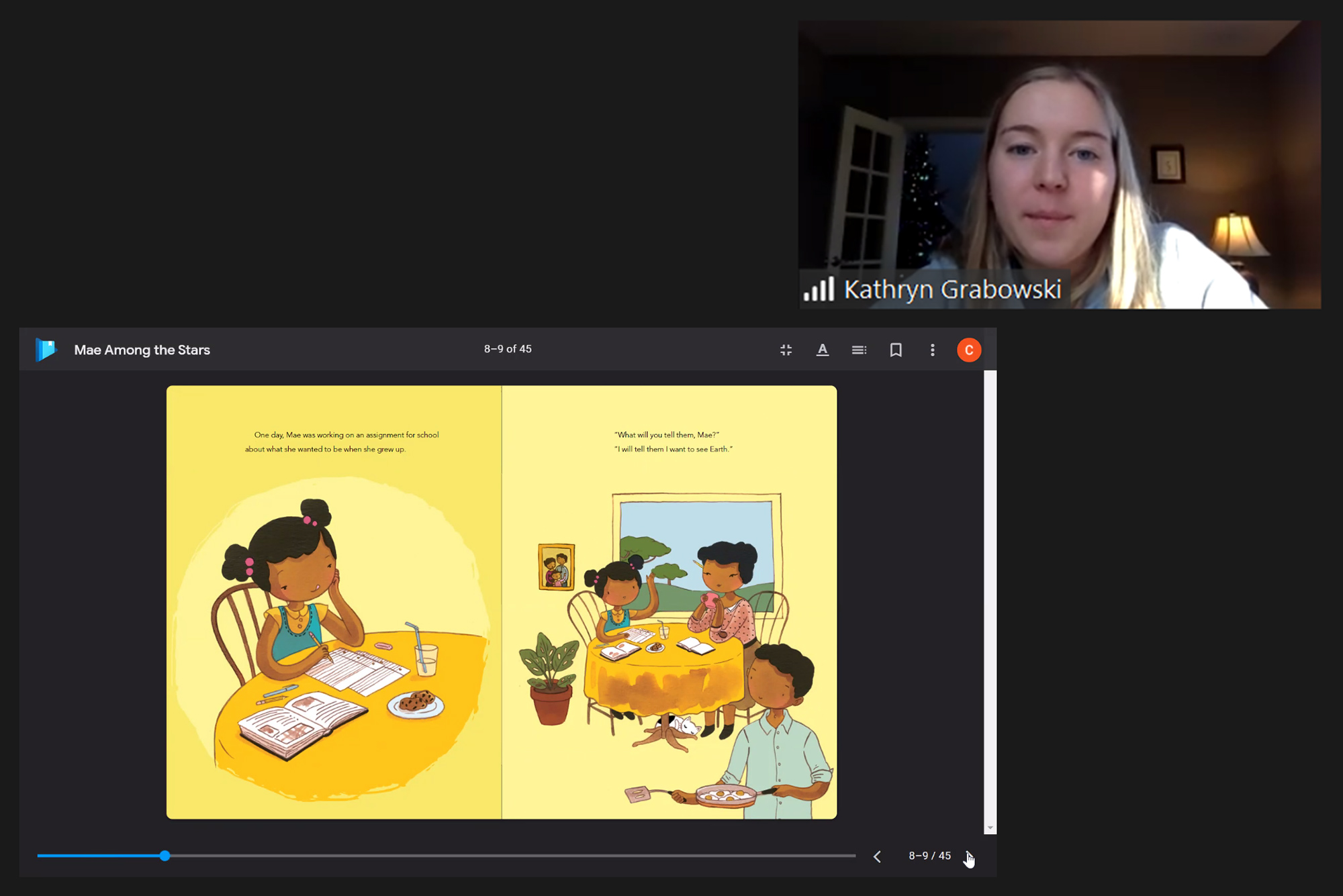
Task: Open the three-dot overflow menu icon
Action: click(932, 350)
